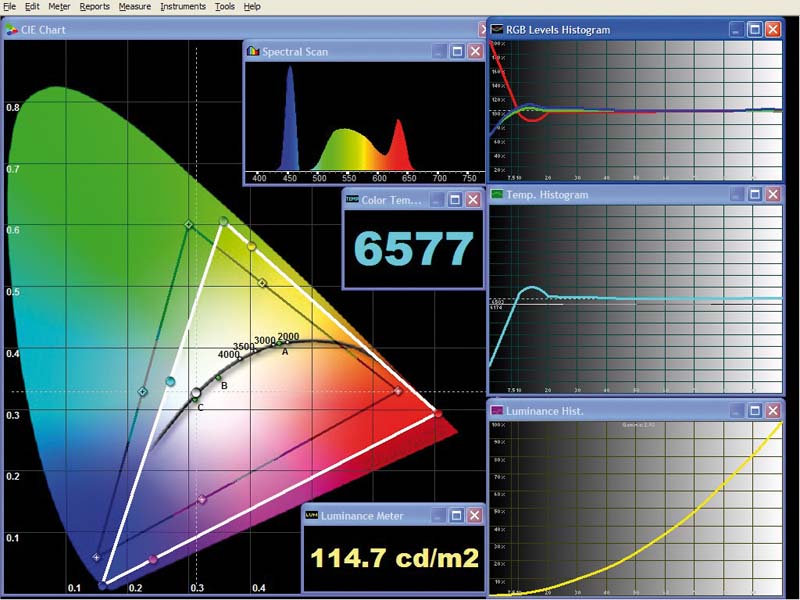Click the blue peak in Spectral Scan

290,117
